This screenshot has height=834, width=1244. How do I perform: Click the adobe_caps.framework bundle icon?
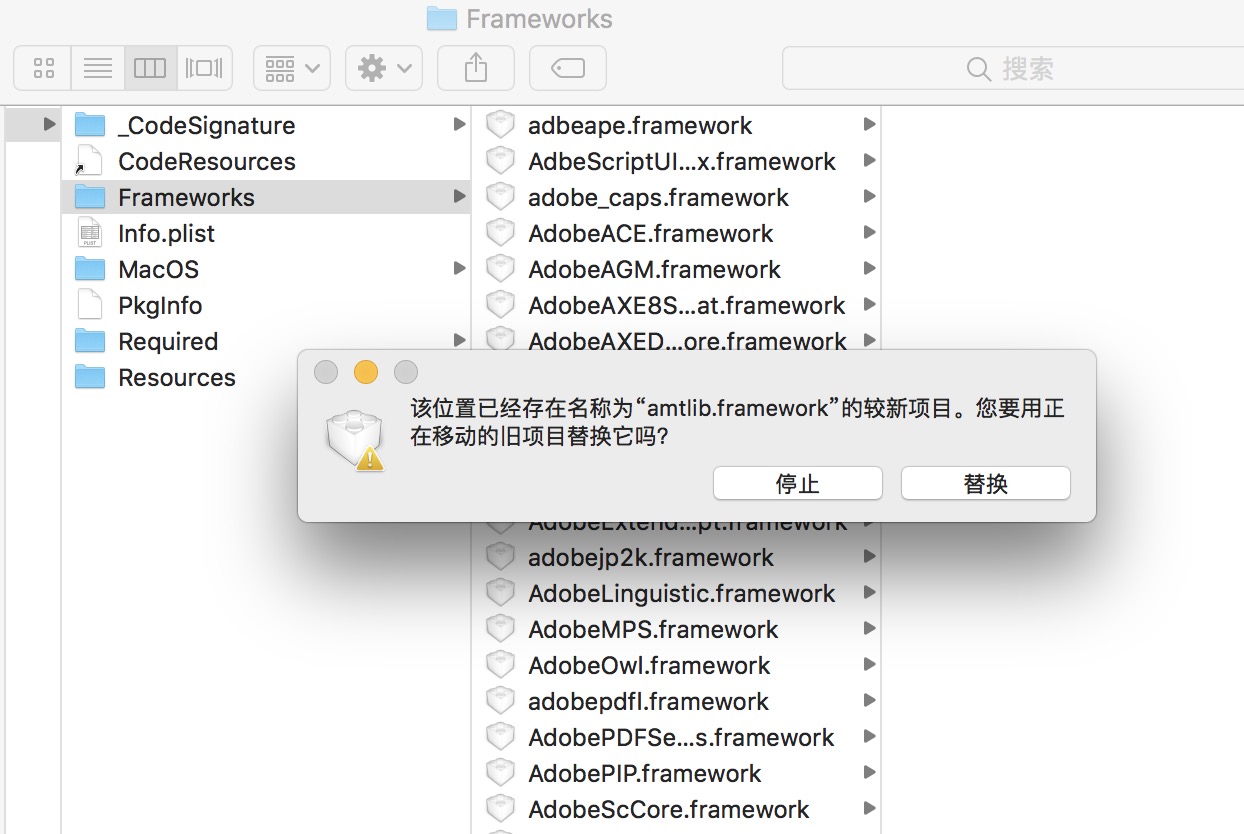click(500, 197)
